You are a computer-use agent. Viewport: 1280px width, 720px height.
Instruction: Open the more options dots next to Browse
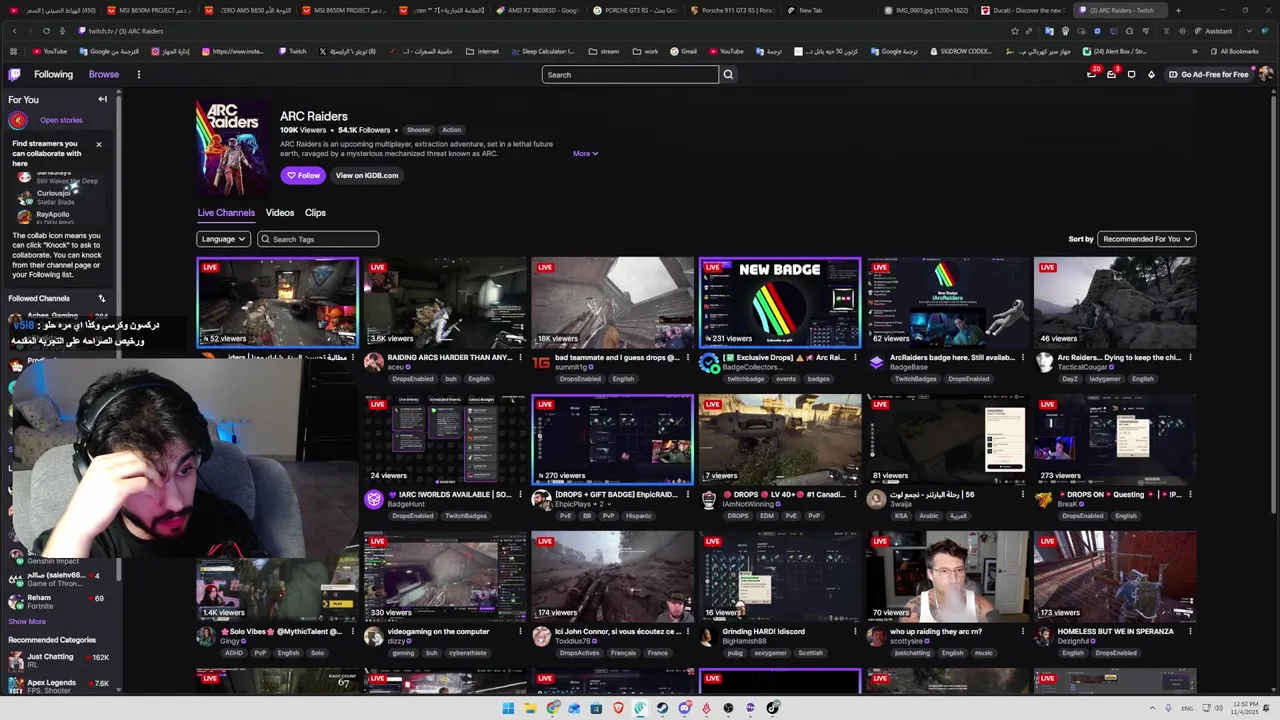click(x=139, y=74)
